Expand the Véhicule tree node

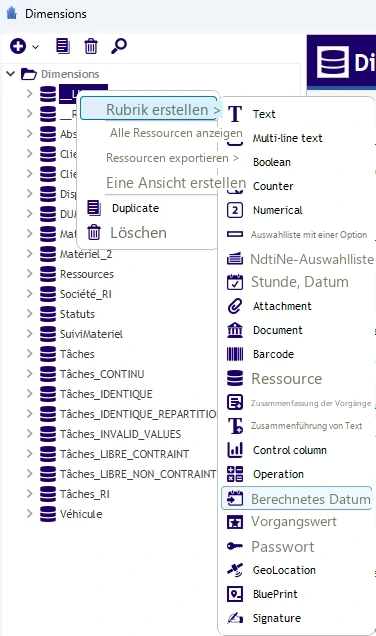click(30, 514)
